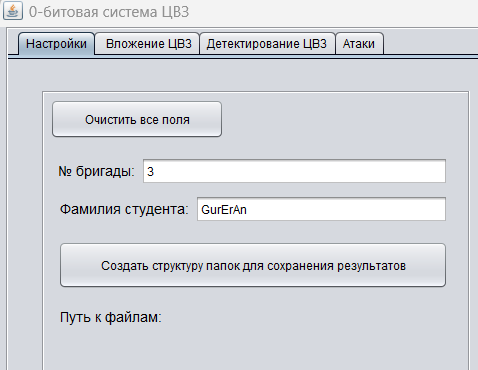Click the digit 3 in brigade field

pyautogui.click(x=150, y=172)
